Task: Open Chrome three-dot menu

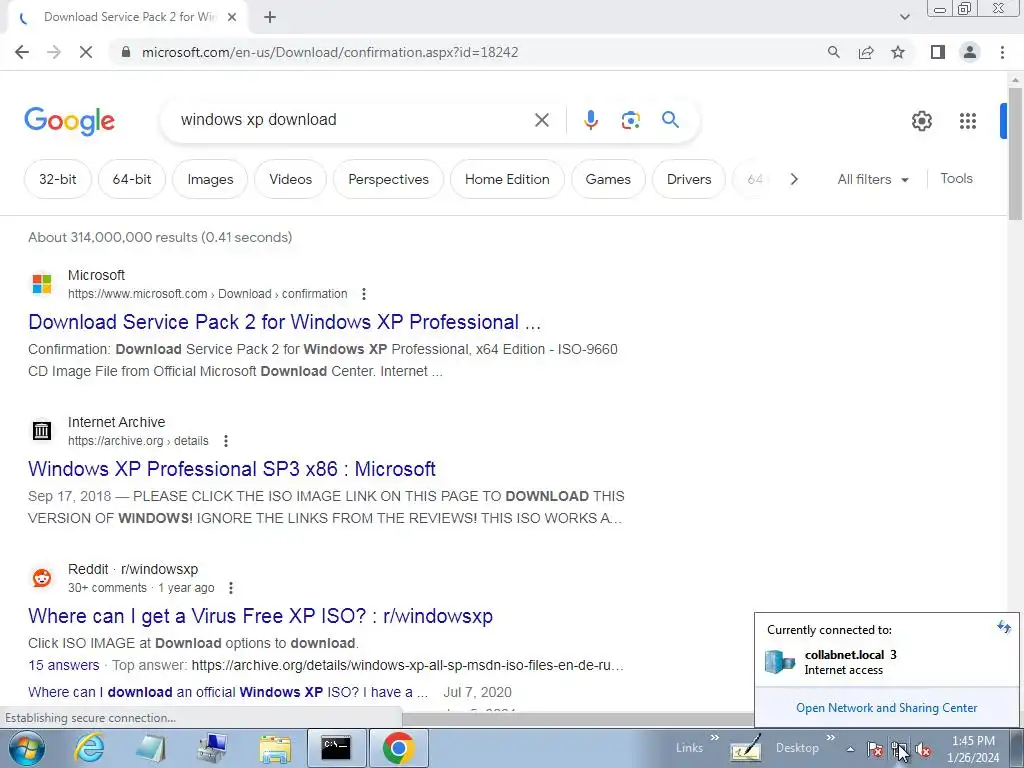Action: [x=1002, y=52]
